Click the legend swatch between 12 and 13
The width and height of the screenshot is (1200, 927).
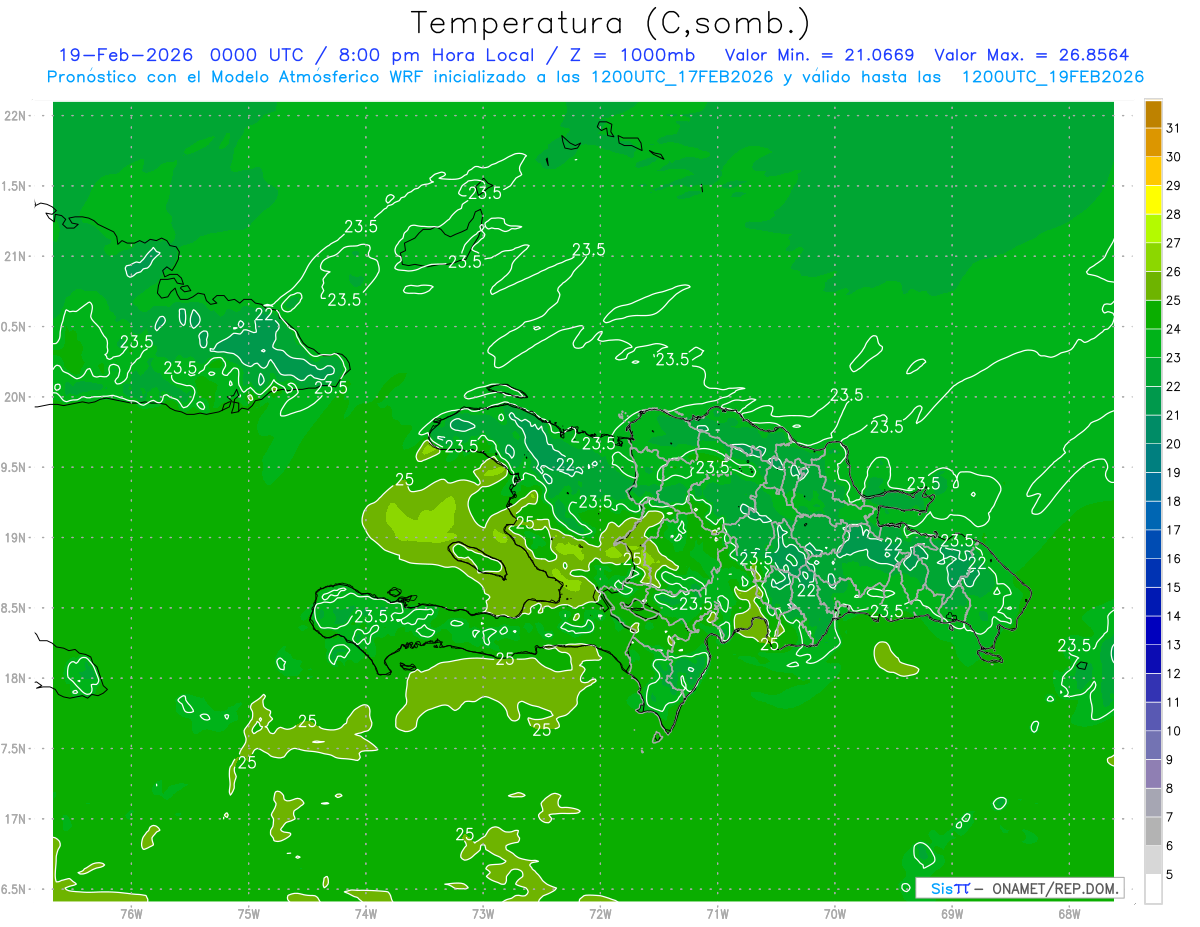(x=1153, y=659)
